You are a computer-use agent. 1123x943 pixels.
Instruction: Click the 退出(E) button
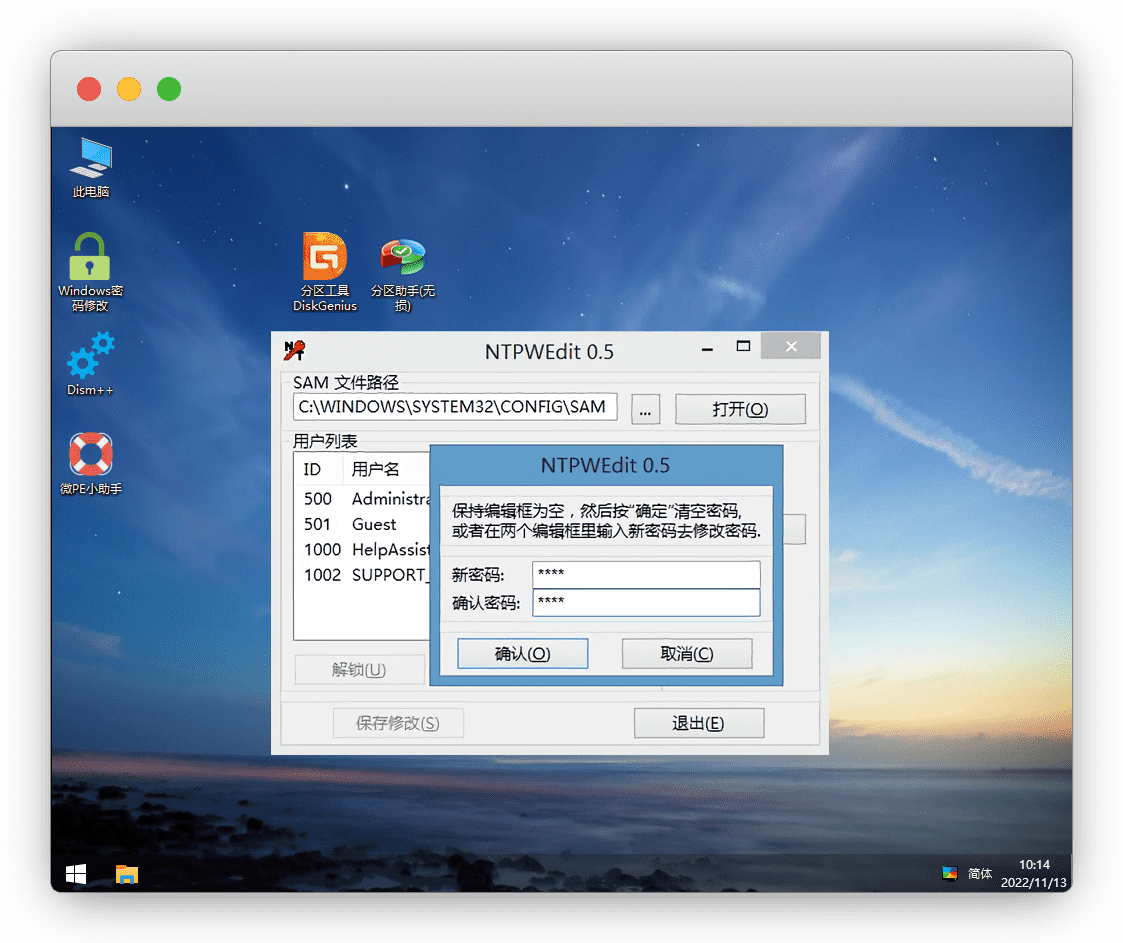[698, 723]
